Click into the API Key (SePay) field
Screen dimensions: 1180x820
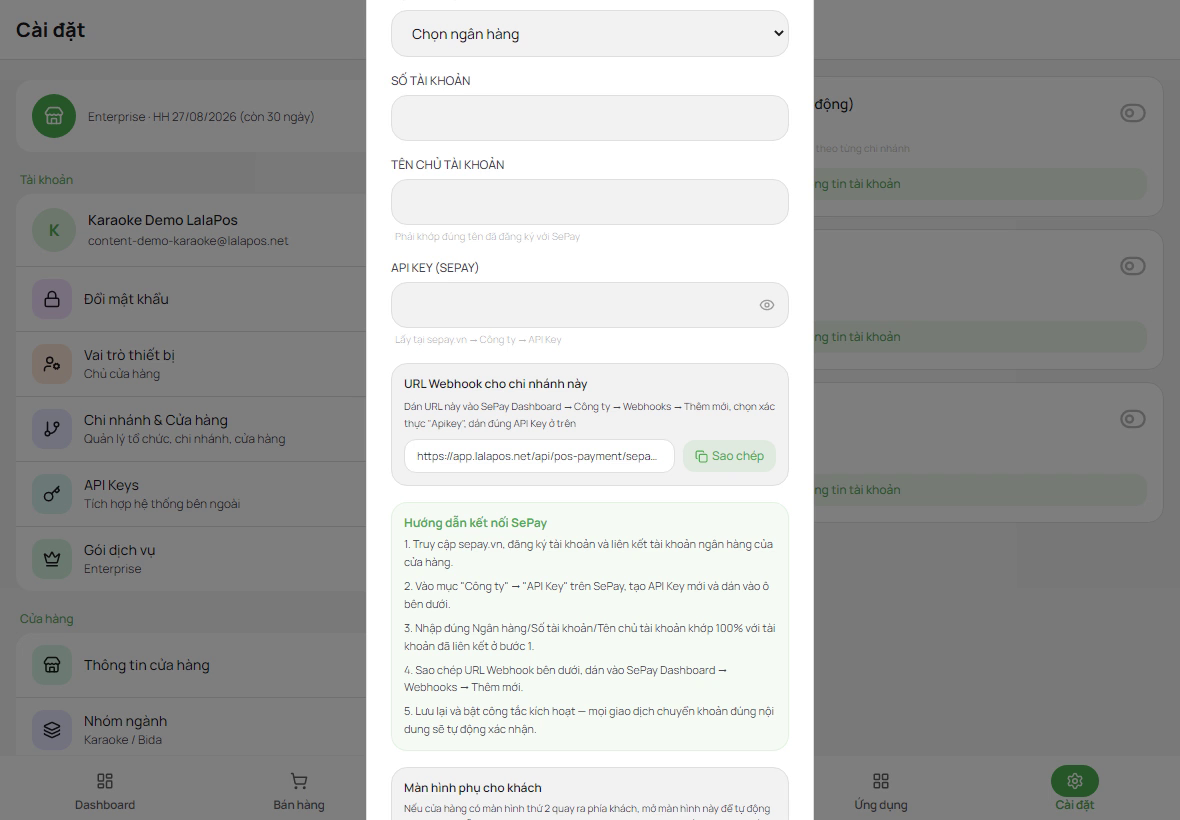(589, 305)
